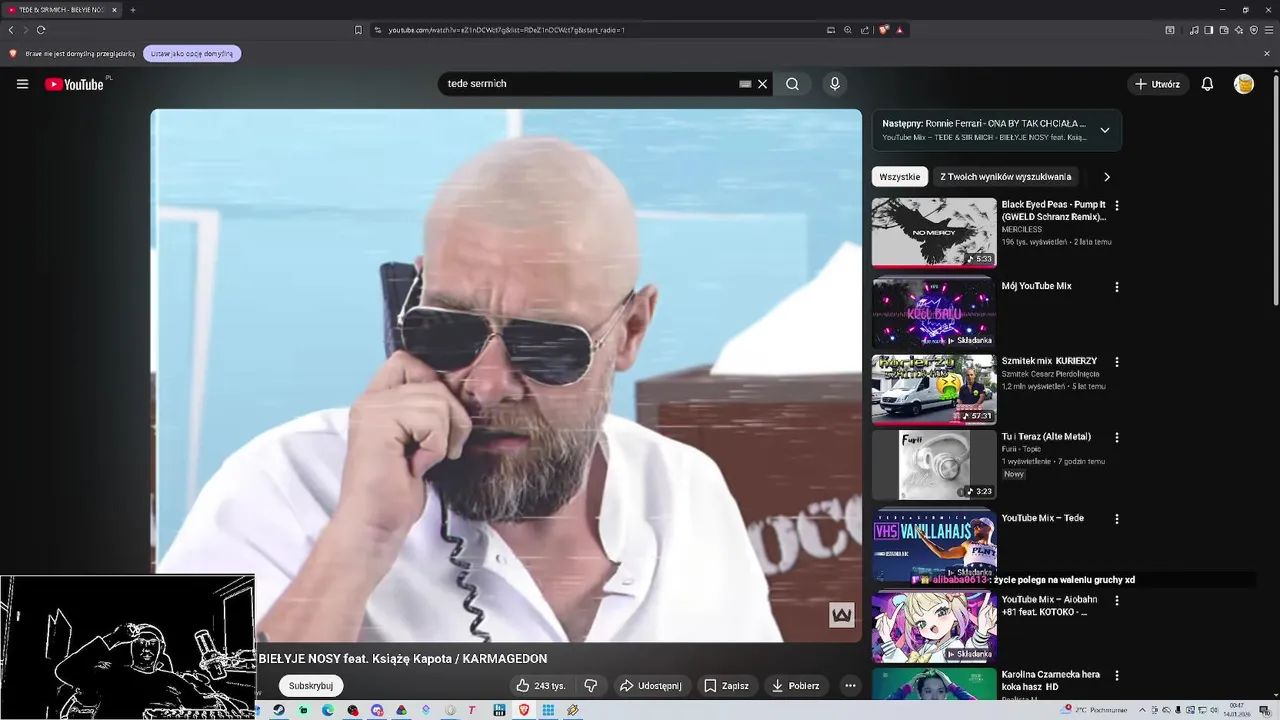1280x720 pixels.
Task: Open the Brave main hamburger menu
Action: pyautogui.click(x=1269, y=30)
